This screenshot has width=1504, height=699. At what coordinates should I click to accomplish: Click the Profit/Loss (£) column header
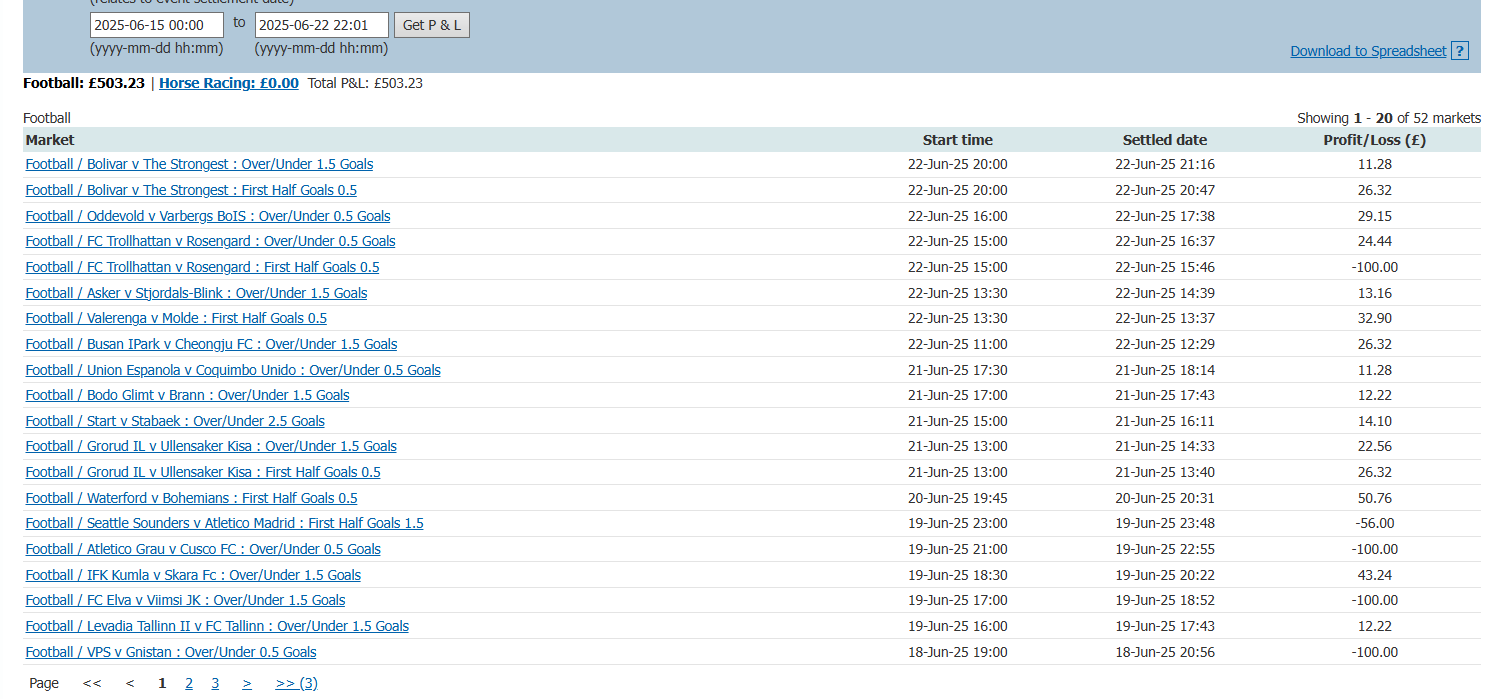(x=1374, y=140)
